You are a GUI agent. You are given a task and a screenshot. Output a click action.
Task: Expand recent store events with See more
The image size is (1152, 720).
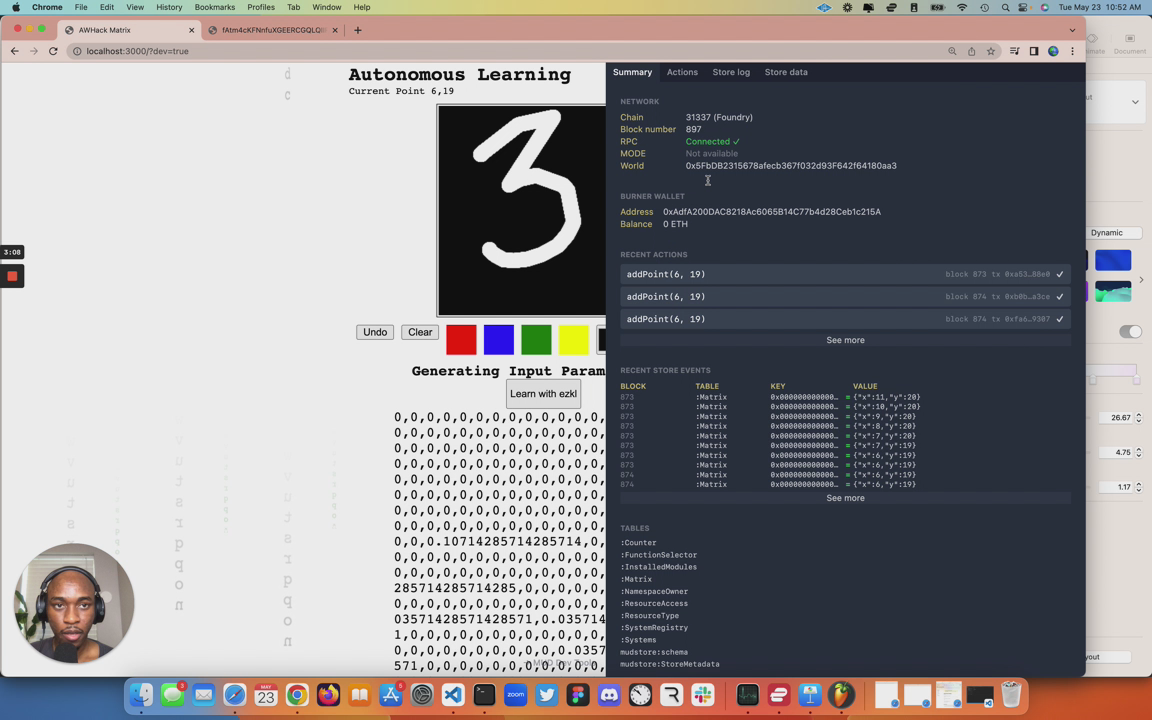tap(845, 498)
